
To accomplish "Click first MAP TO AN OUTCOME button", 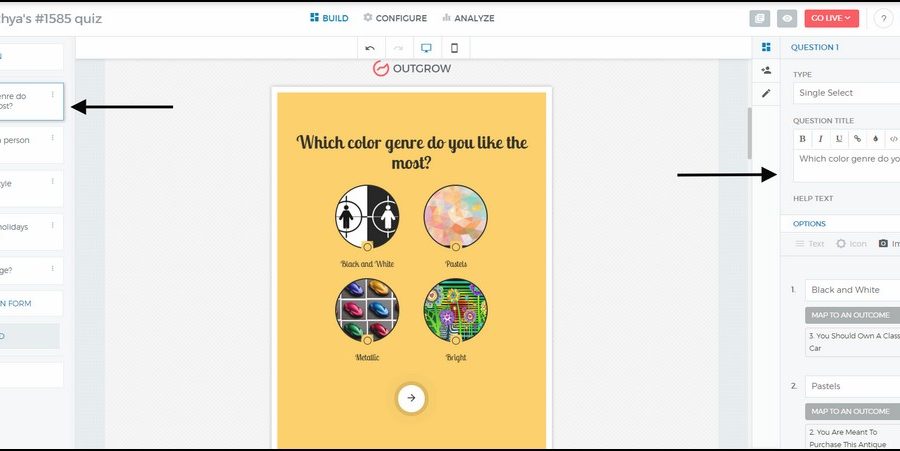I will point(852,315).
